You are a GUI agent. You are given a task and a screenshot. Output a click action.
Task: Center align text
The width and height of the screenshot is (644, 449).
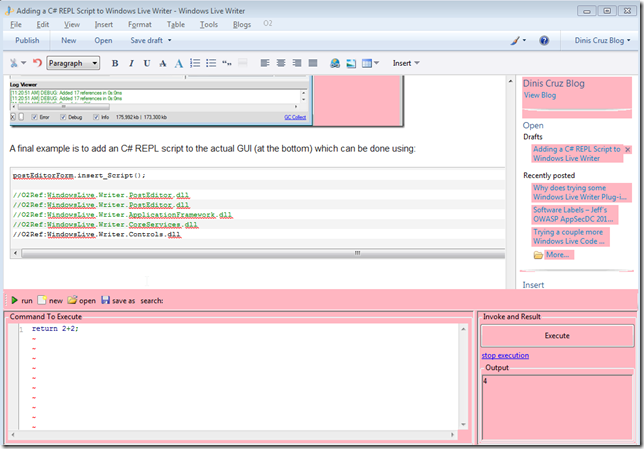[281, 63]
